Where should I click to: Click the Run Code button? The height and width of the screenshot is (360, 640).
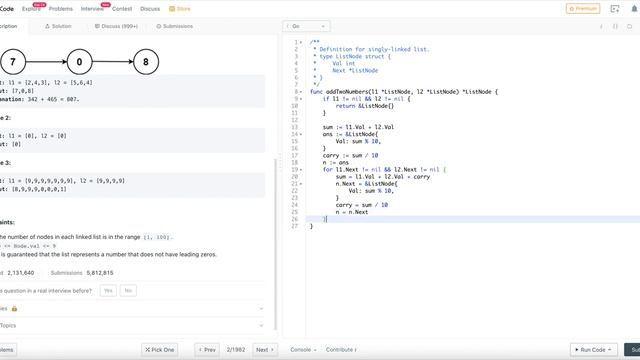coord(593,350)
